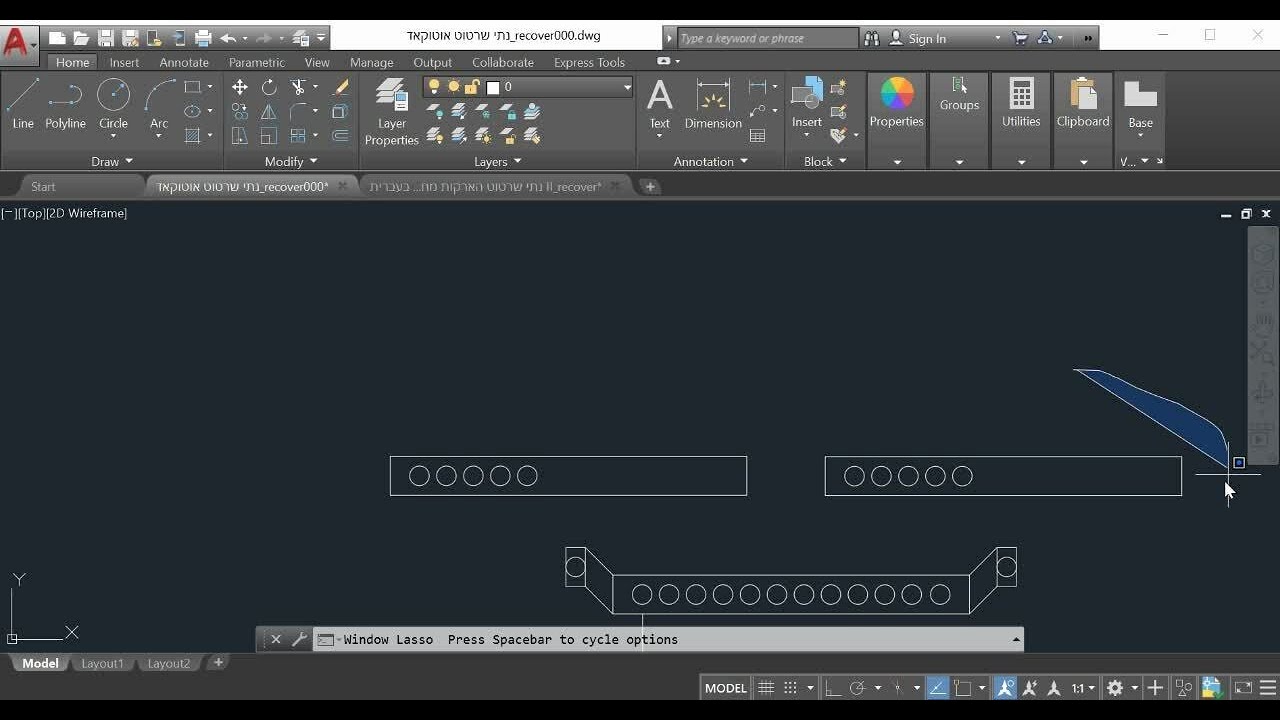Switch to the Layout1 tab
The image size is (1280, 720).
102,663
